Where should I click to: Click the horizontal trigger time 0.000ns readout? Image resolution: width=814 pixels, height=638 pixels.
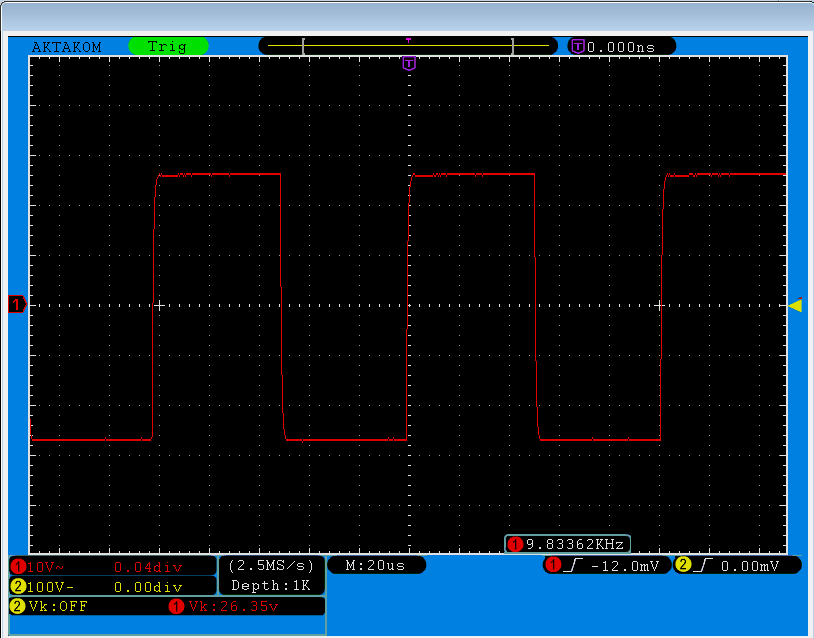621,47
